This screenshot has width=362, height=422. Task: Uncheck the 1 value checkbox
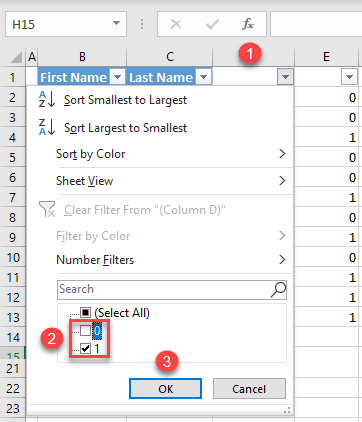(86, 349)
